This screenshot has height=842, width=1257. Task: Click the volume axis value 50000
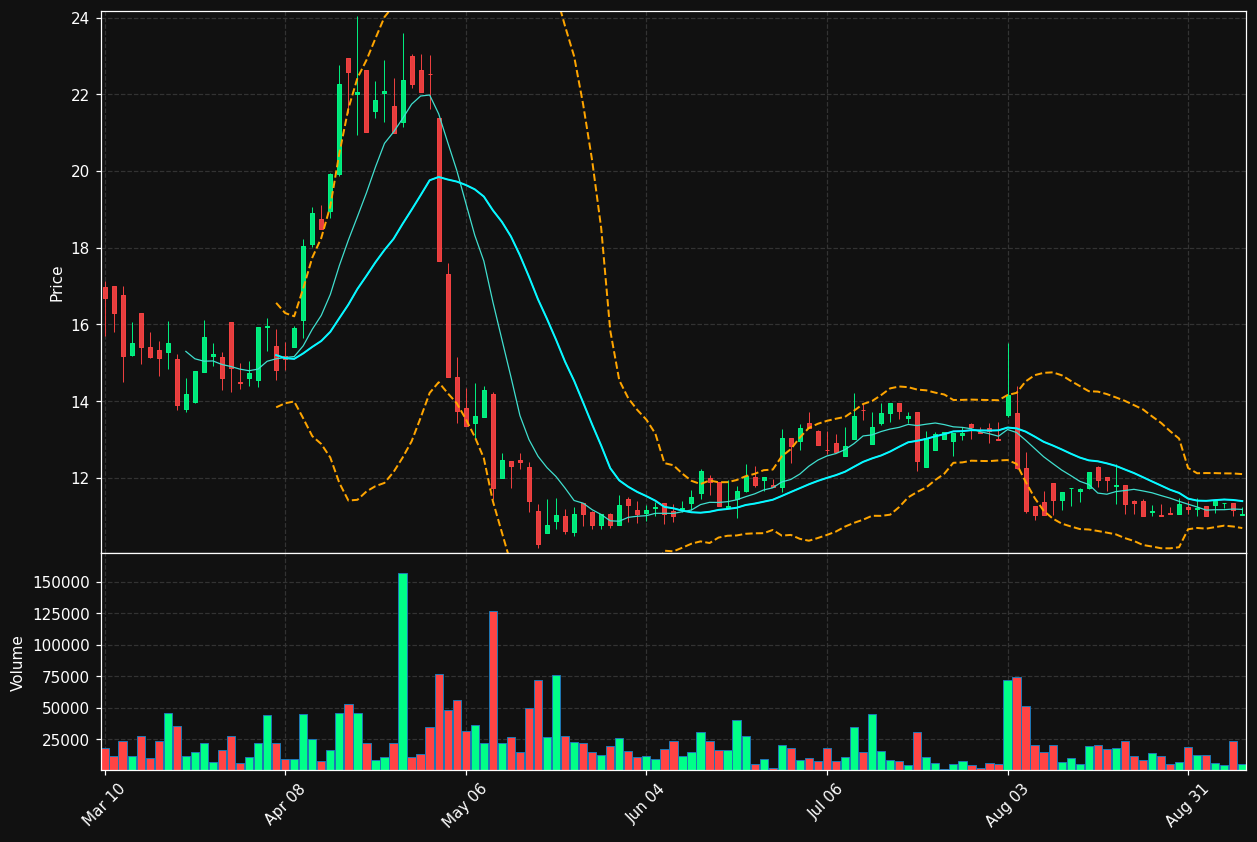(67, 709)
